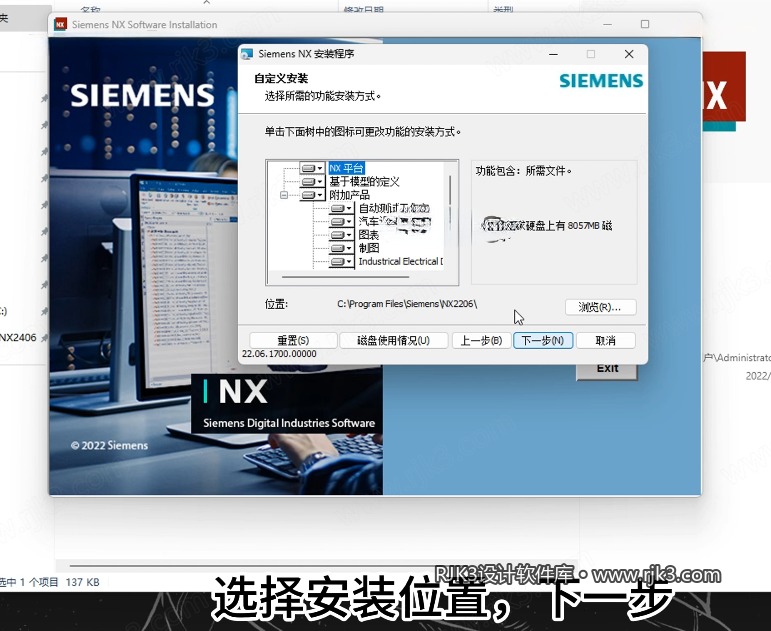Select NX 平台 in feature tree

[346, 168]
